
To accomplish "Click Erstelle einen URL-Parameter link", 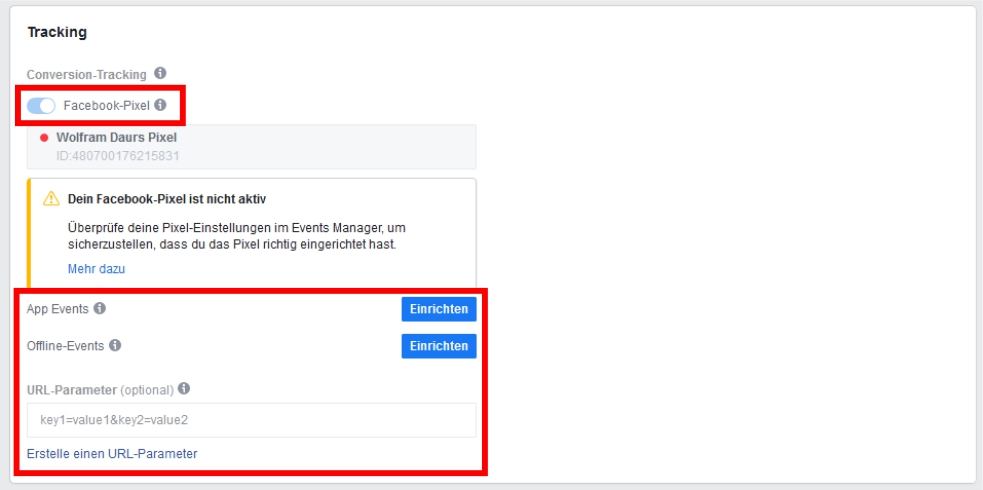I will tap(112, 454).
